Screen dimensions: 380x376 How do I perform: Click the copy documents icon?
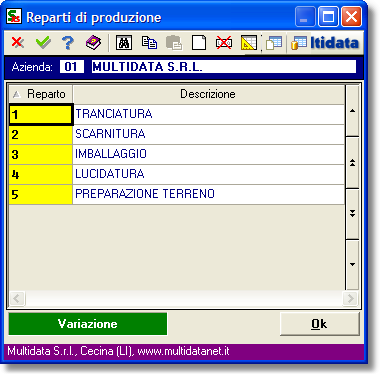click(x=149, y=43)
